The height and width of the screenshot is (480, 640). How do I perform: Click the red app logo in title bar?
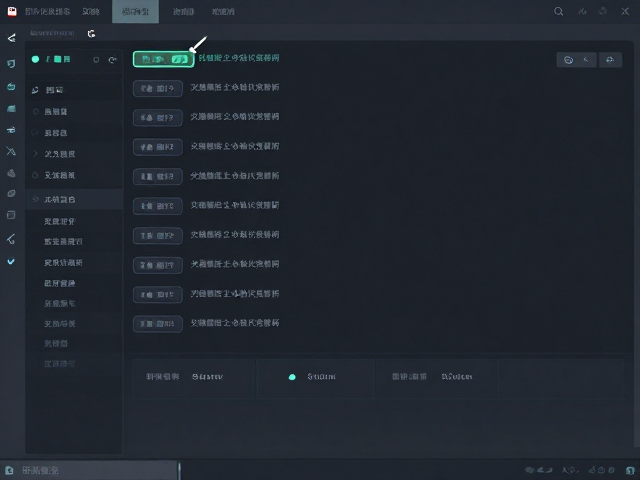(x=12, y=11)
